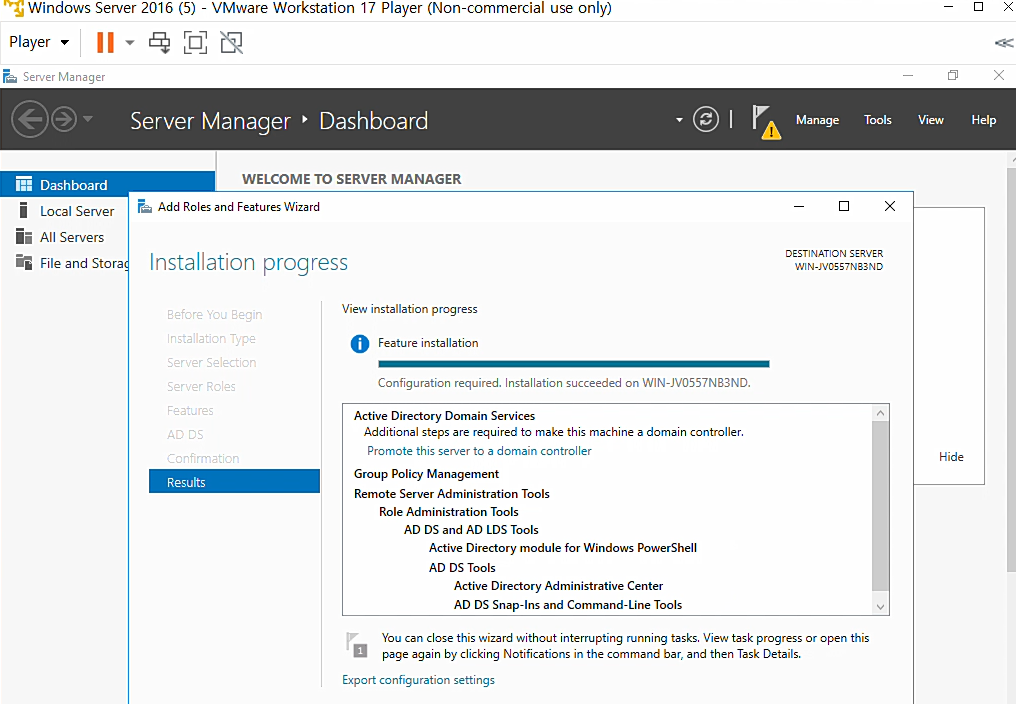This screenshot has height=704, width=1016.
Task: Select the Results step in wizard
Action: tap(235, 482)
